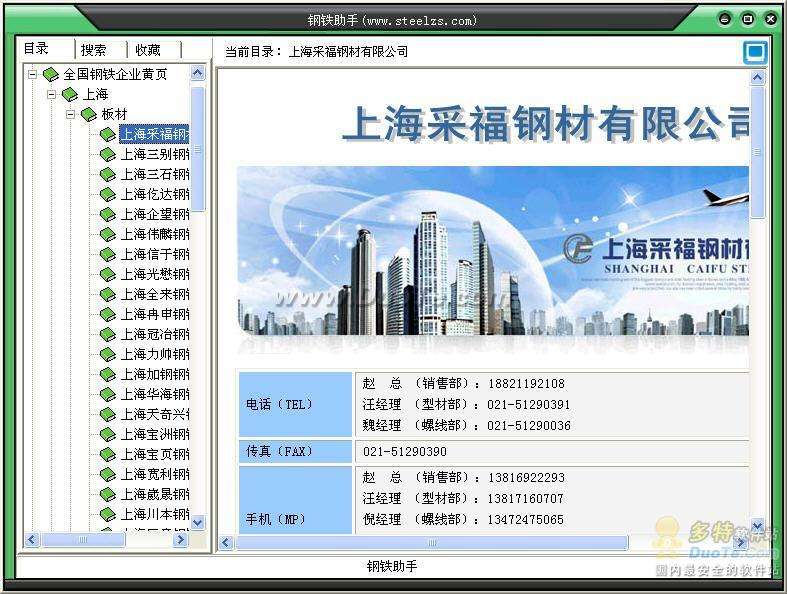Click the tree panel vertical scrollbar thumb
The height and width of the screenshot is (594, 787).
[198, 149]
